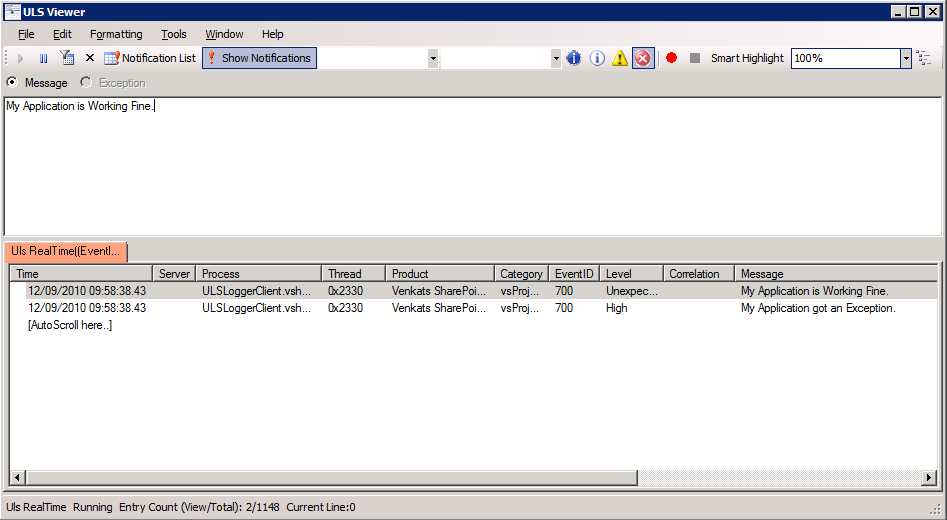Image resolution: width=947 pixels, height=520 pixels.
Task: Toggle Show Notifications button
Action: pyautogui.click(x=259, y=58)
